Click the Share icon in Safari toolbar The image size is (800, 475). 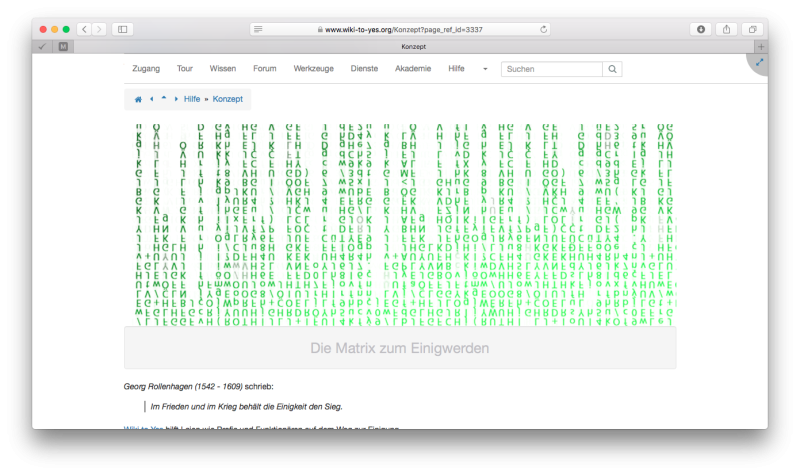tap(727, 29)
